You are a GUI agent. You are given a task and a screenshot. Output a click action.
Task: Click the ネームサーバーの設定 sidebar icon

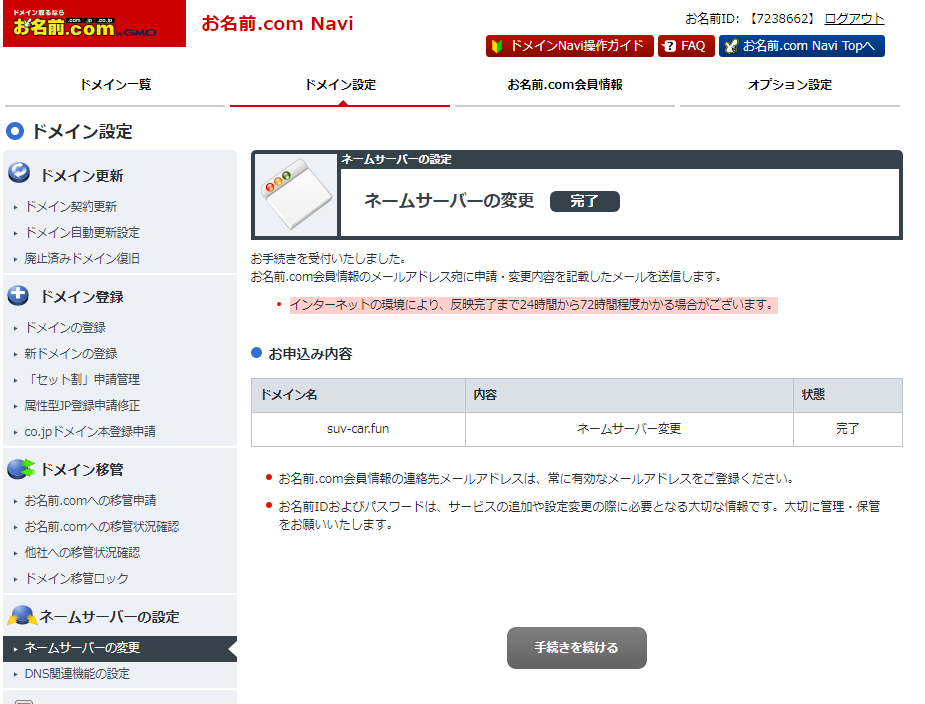[20, 616]
